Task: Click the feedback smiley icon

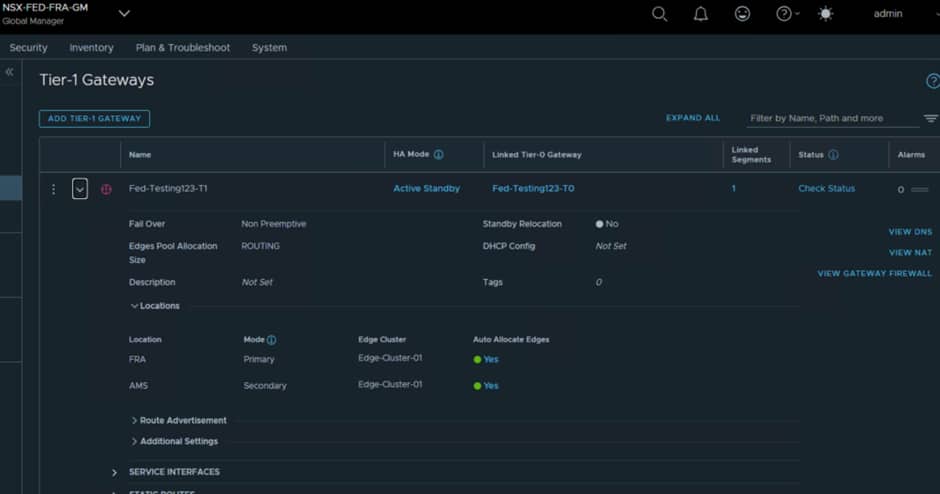Action: (742, 14)
